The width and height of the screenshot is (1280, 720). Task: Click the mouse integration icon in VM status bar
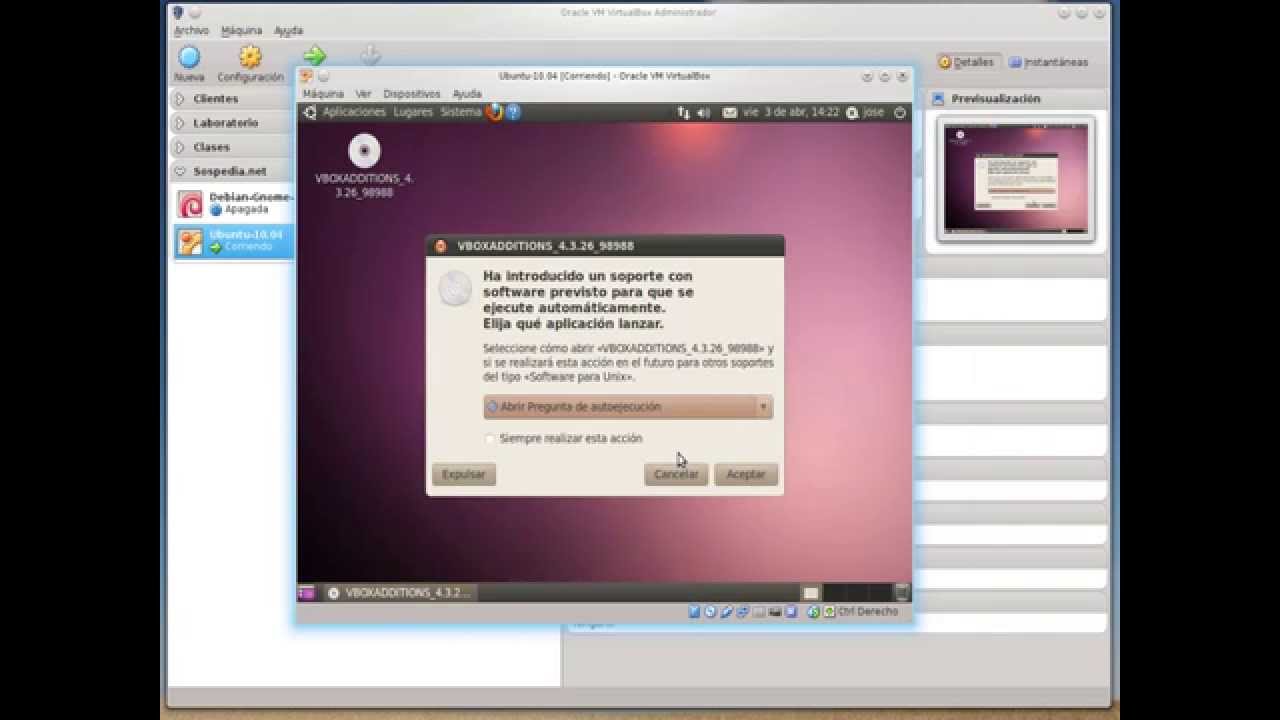(x=813, y=612)
